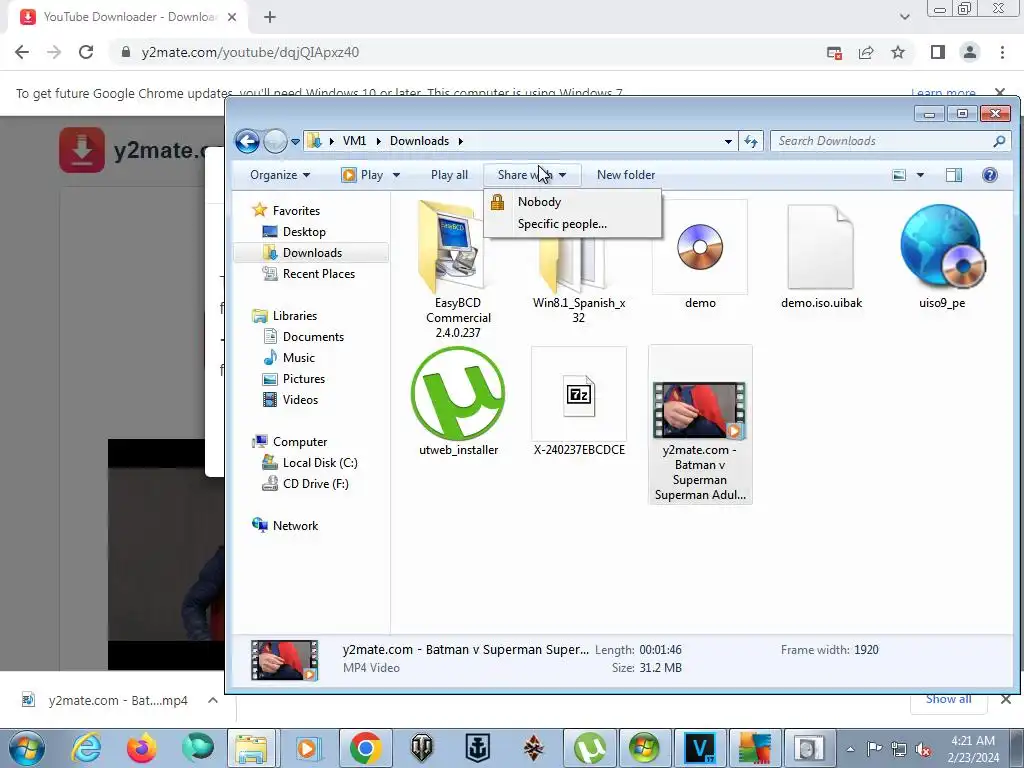Reload the Chrome page

86,52
